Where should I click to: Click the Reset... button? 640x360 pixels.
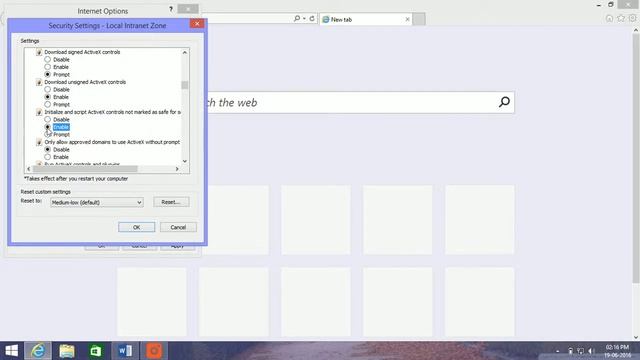click(x=171, y=202)
